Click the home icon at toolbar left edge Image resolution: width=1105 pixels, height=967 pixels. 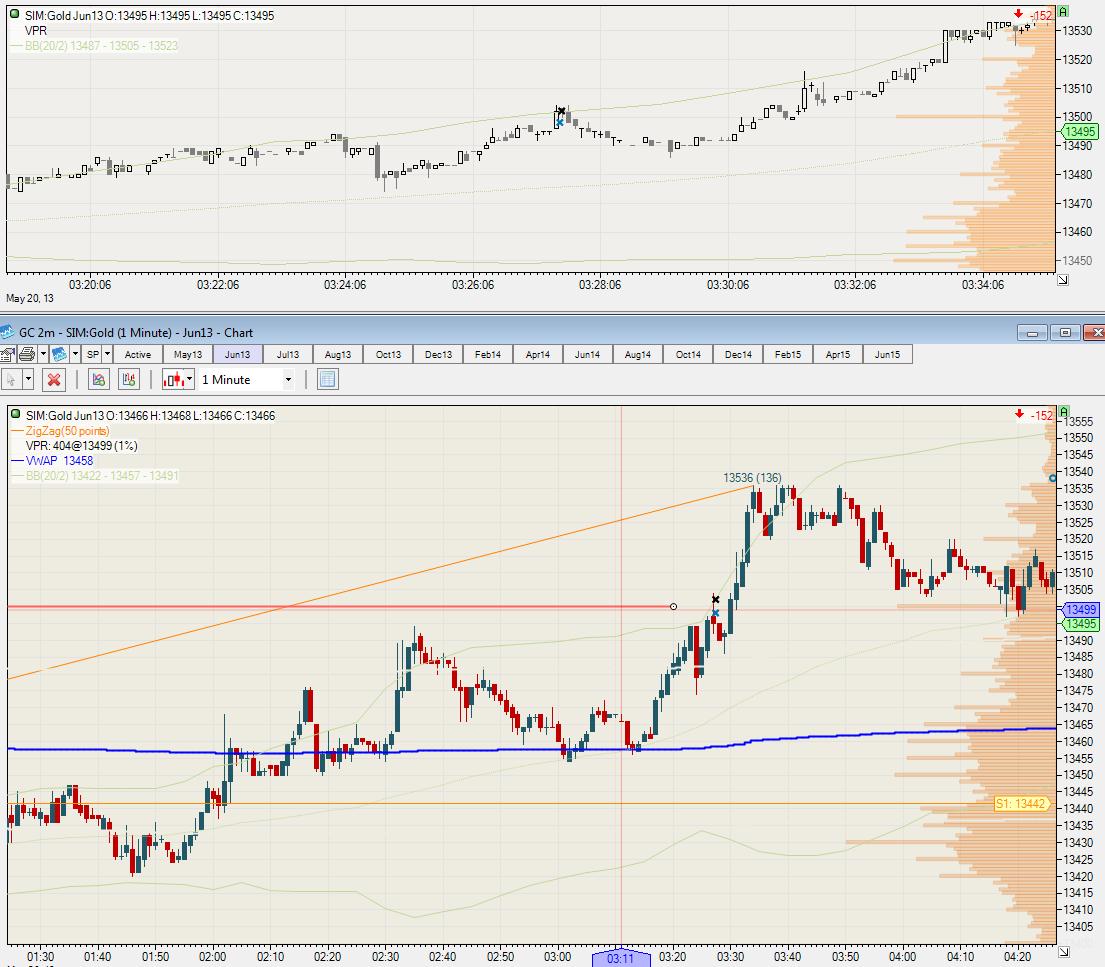[x=8, y=354]
